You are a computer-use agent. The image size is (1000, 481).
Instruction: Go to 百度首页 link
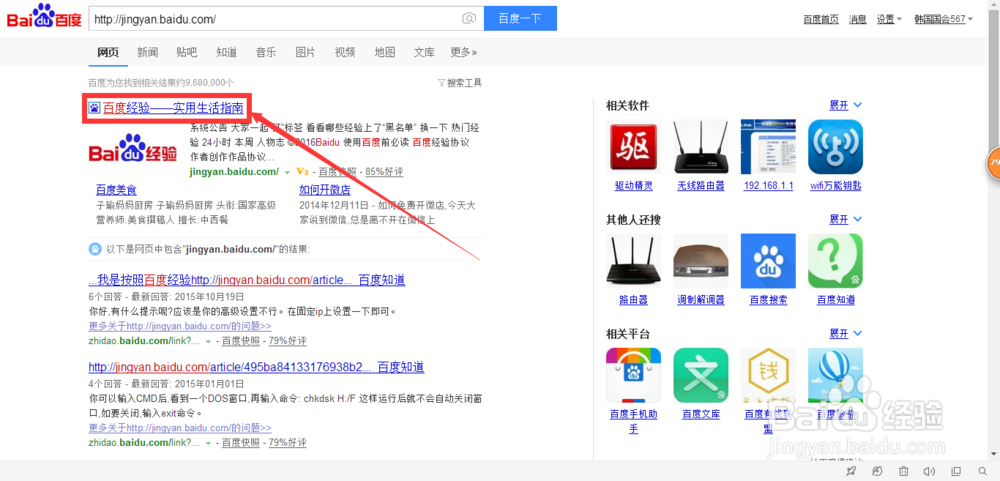[821, 19]
